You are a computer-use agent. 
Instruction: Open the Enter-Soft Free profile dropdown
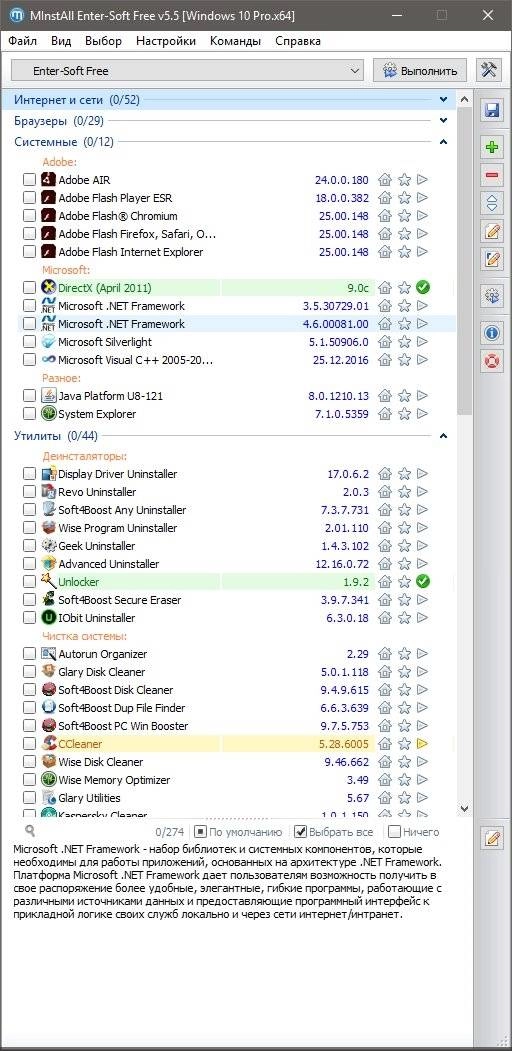(x=188, y=70)
